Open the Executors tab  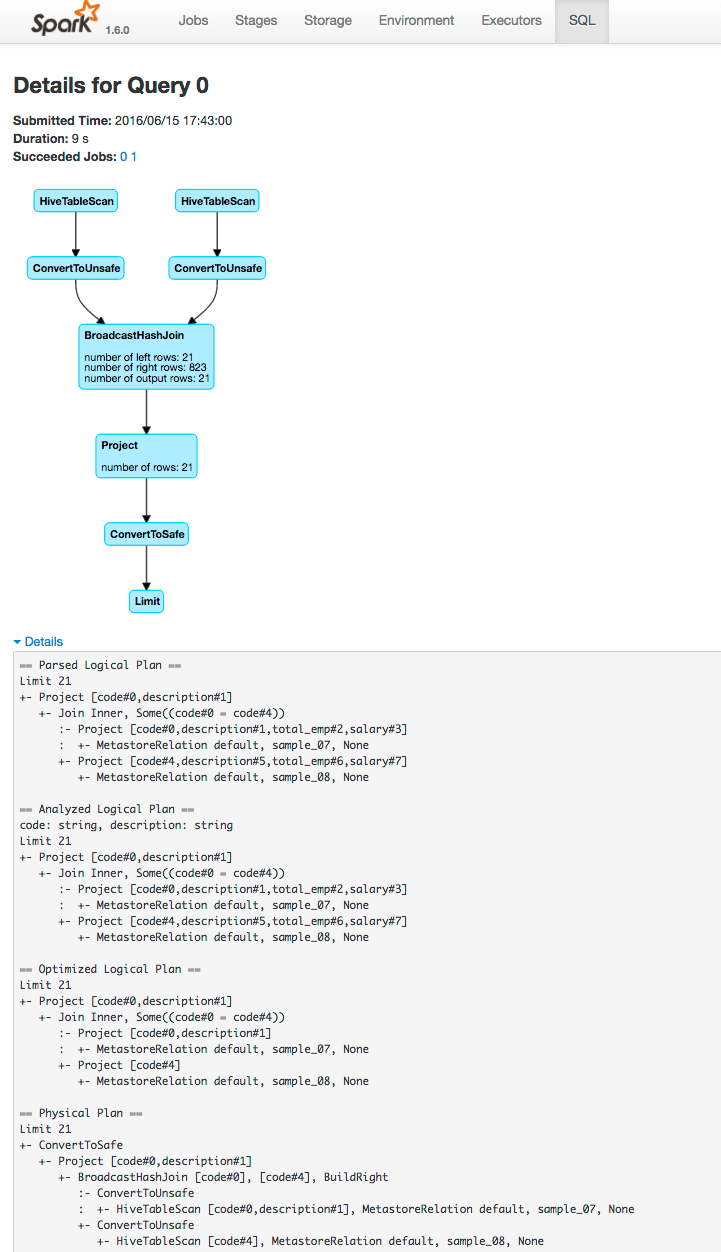[511, 20]
